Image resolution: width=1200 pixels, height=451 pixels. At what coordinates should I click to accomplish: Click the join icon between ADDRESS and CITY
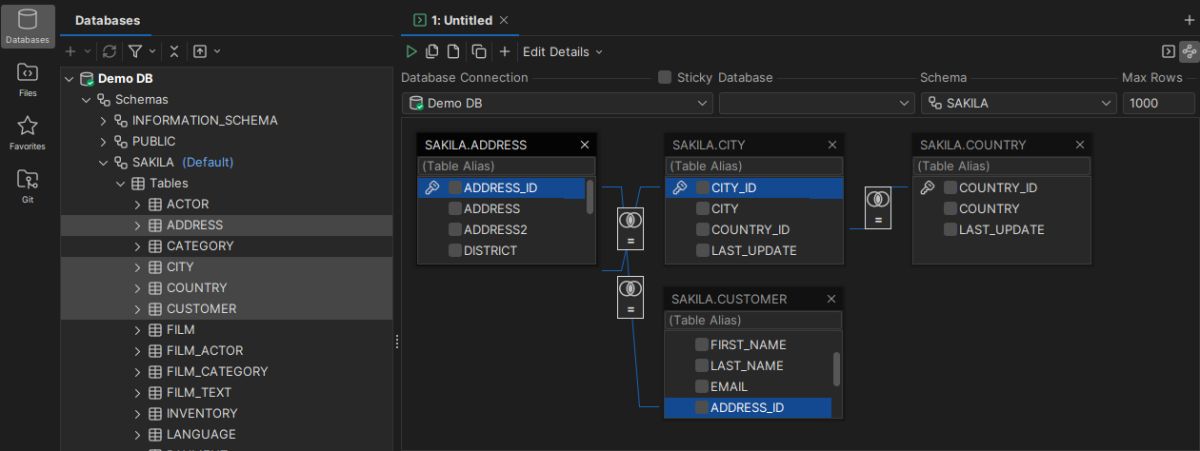(x=631, y=228)
